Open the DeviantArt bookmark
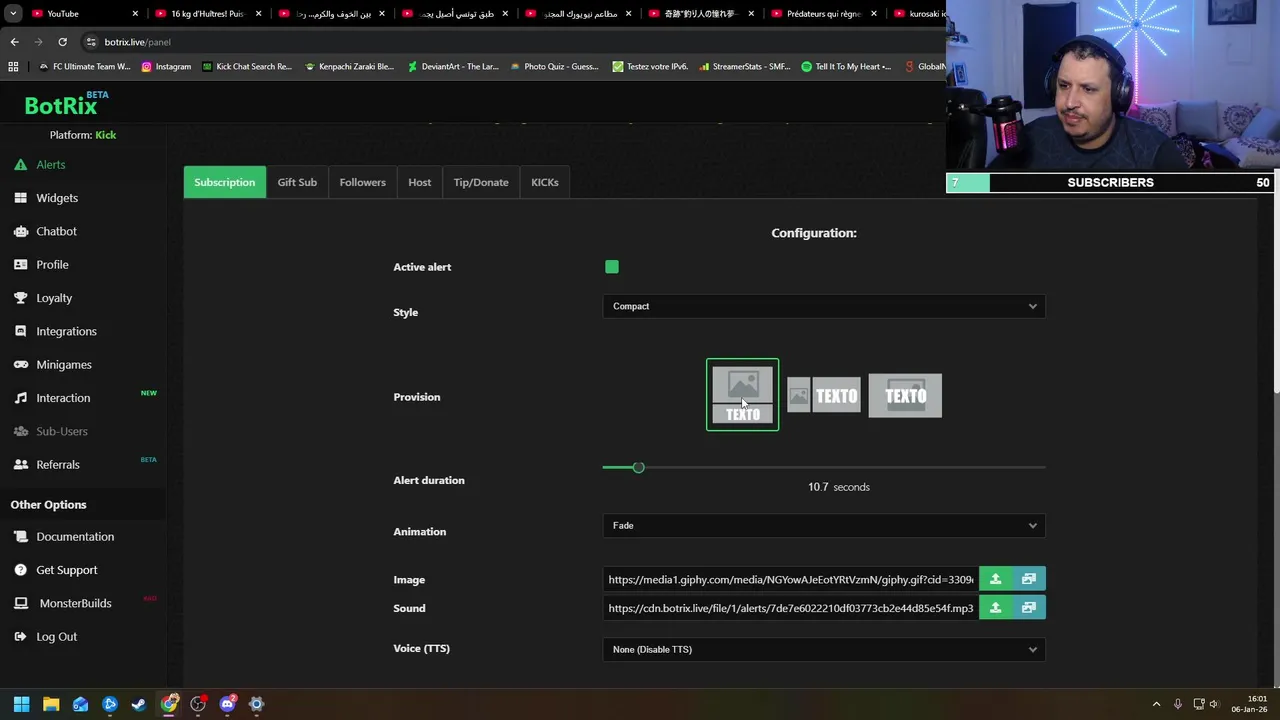 click(x=453, y=67)
